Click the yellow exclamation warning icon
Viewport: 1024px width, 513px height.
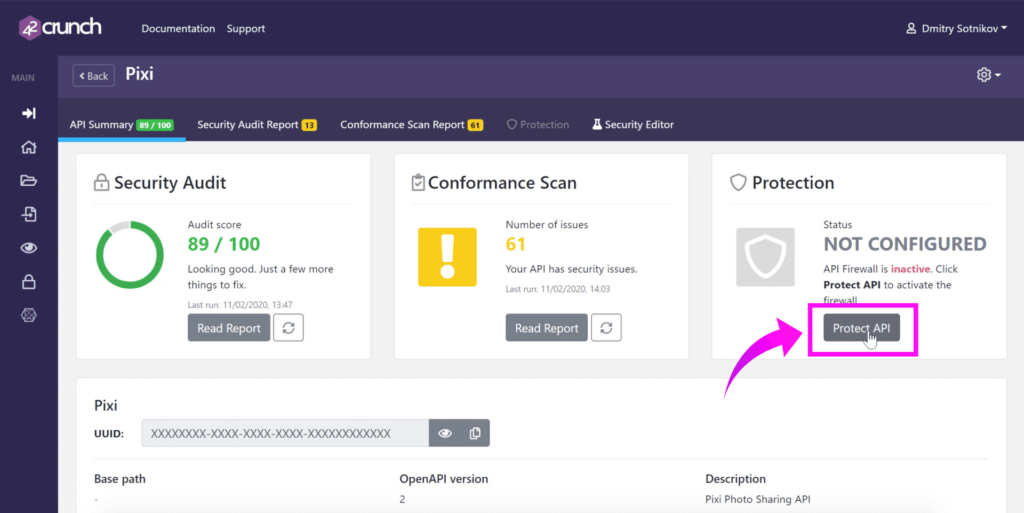pos(447,257)
